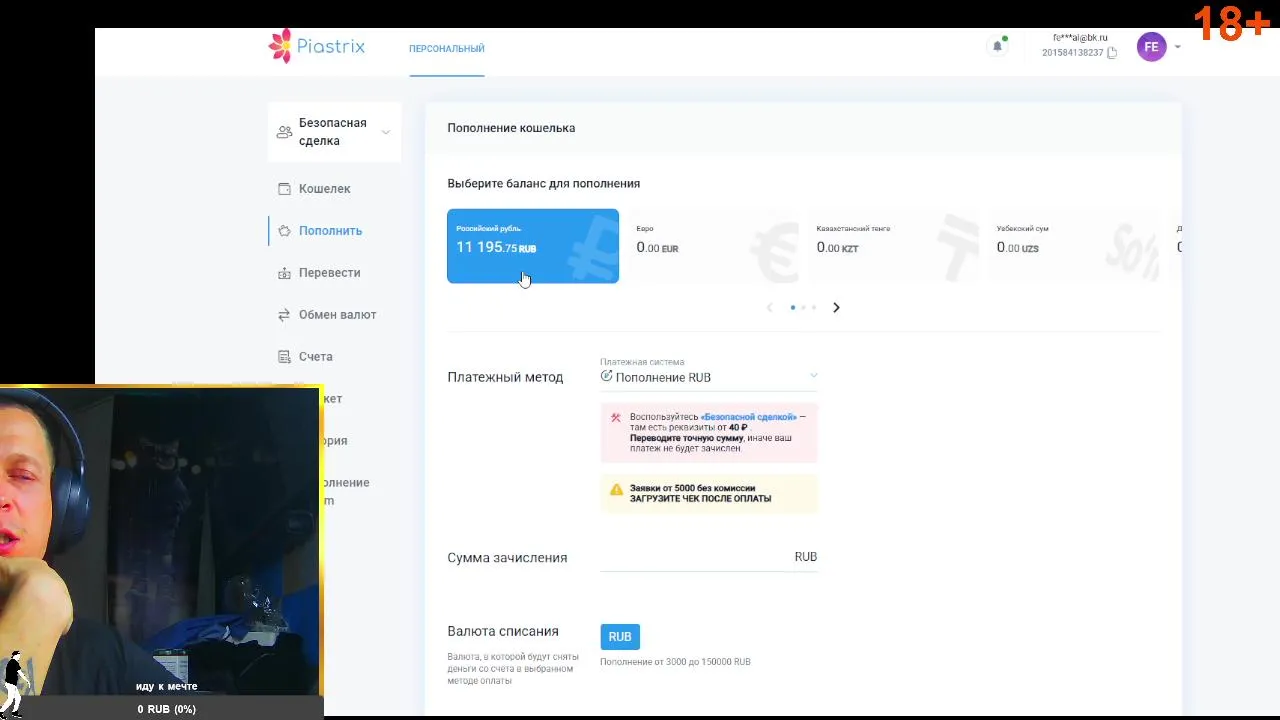Click the tools icon in the pink notice
This screenshot has height=720, width=1280.
click(x=616, y=418)
